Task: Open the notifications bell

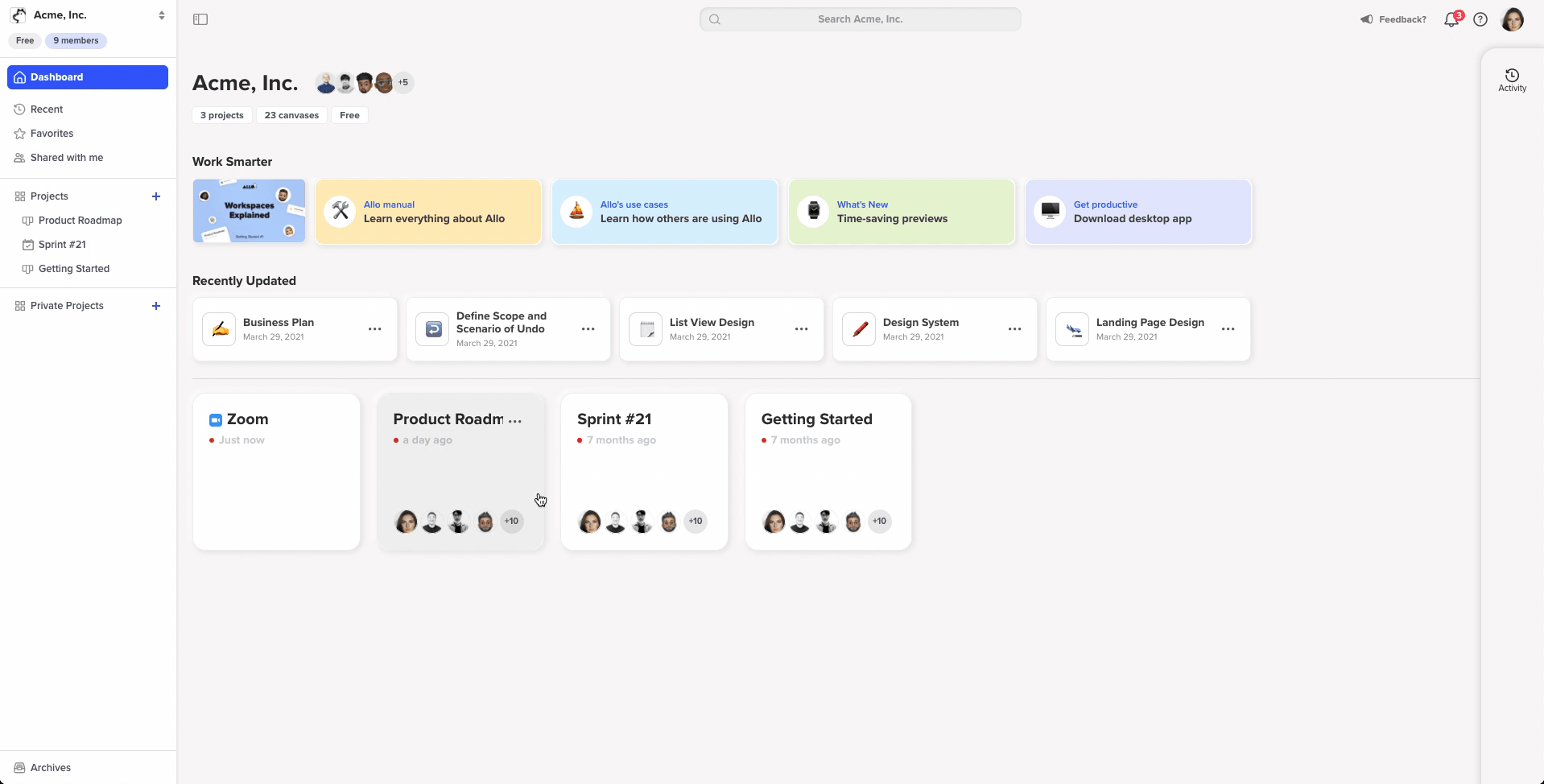Action: pyautogui.click(x=1451, y=19)
